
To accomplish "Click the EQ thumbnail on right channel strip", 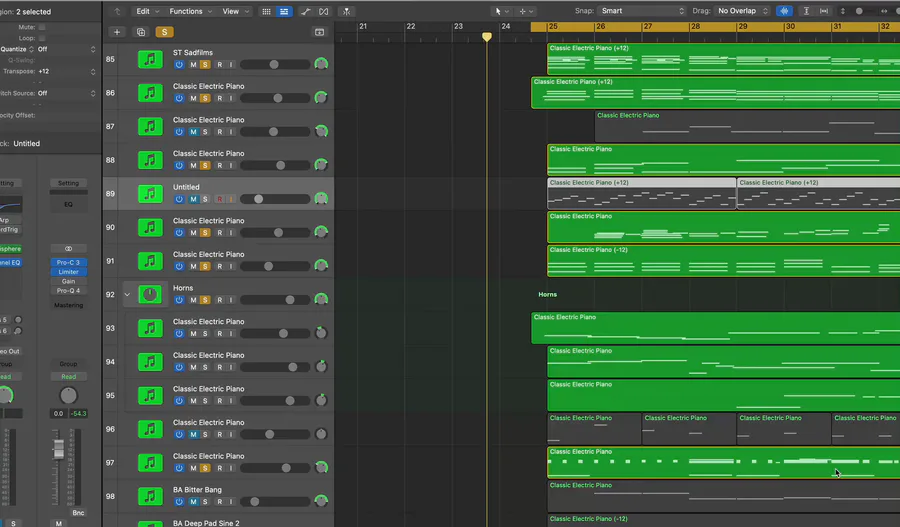I will click(x=68, y=204).
